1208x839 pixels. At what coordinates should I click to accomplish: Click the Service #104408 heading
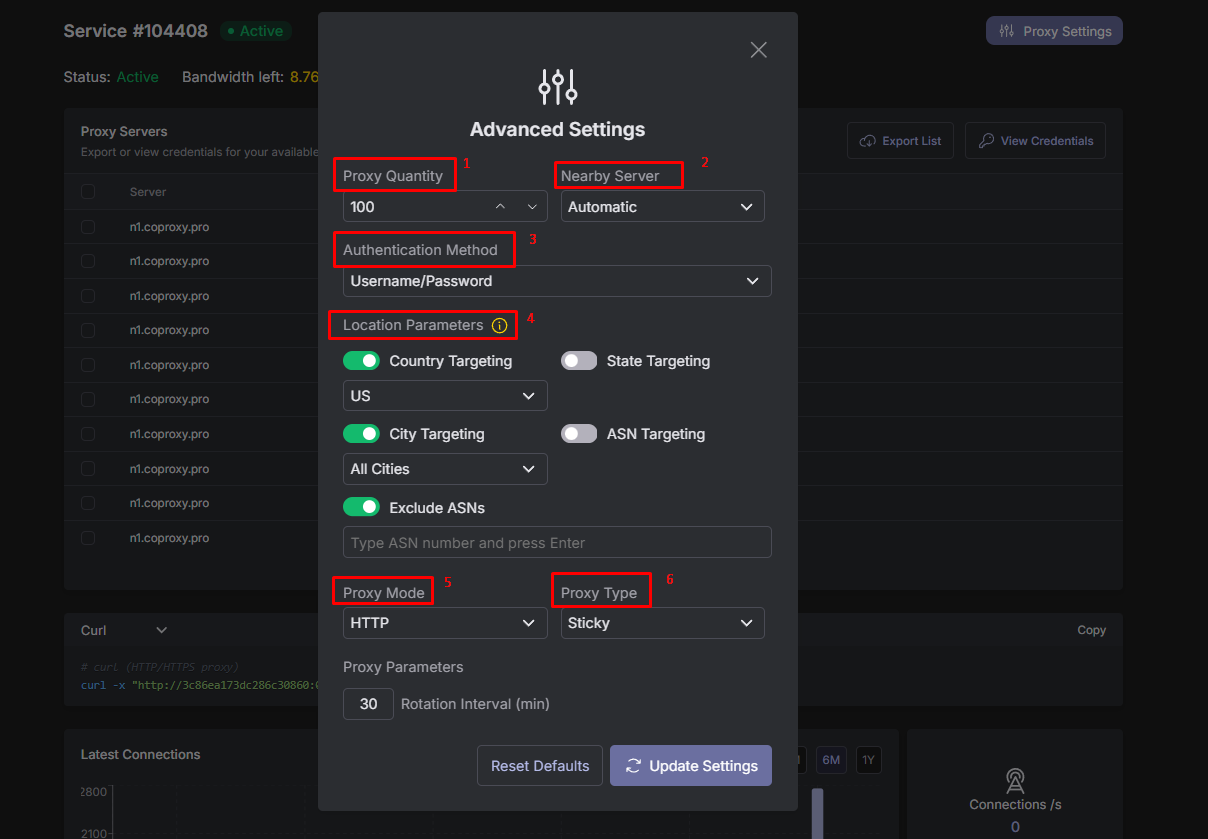coord(135,31)
